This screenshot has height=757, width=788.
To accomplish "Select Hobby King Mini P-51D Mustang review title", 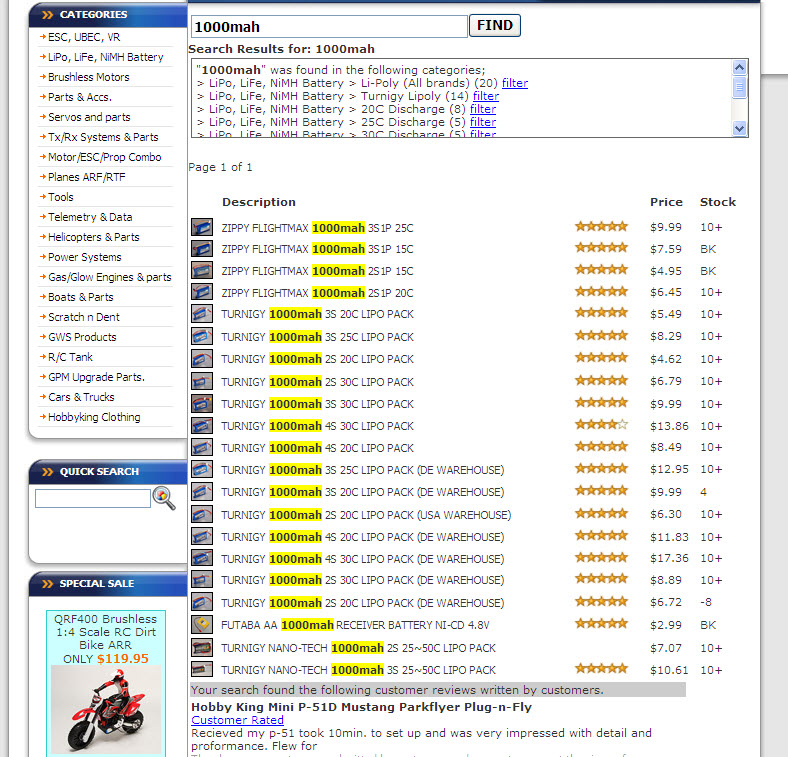I will (361, 707).
